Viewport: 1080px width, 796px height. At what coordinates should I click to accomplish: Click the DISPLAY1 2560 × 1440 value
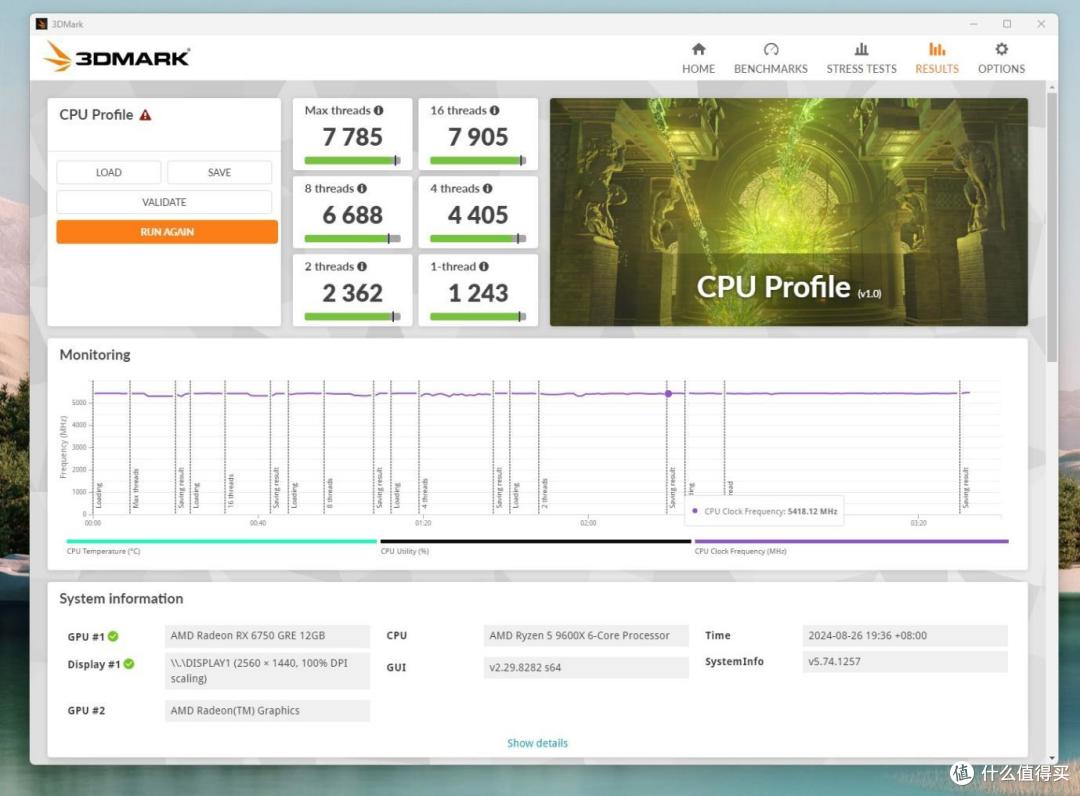[267, 671]
